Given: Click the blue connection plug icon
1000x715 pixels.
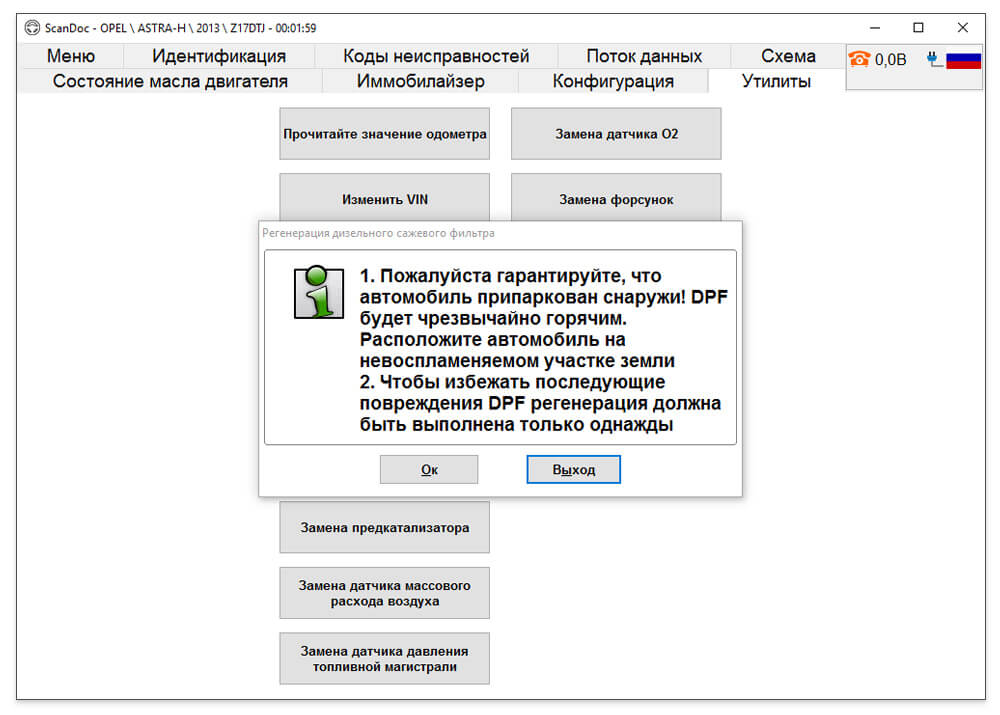Looking at the screenshot, I should coord(934,59).
